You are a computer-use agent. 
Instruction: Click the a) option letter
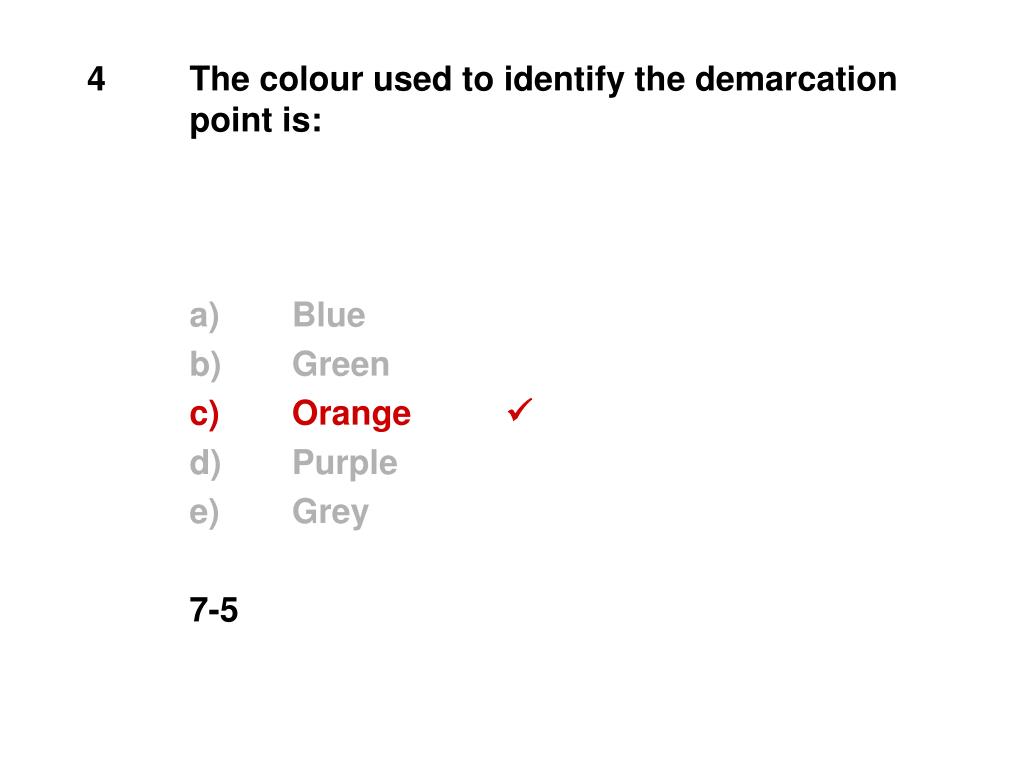204,316
